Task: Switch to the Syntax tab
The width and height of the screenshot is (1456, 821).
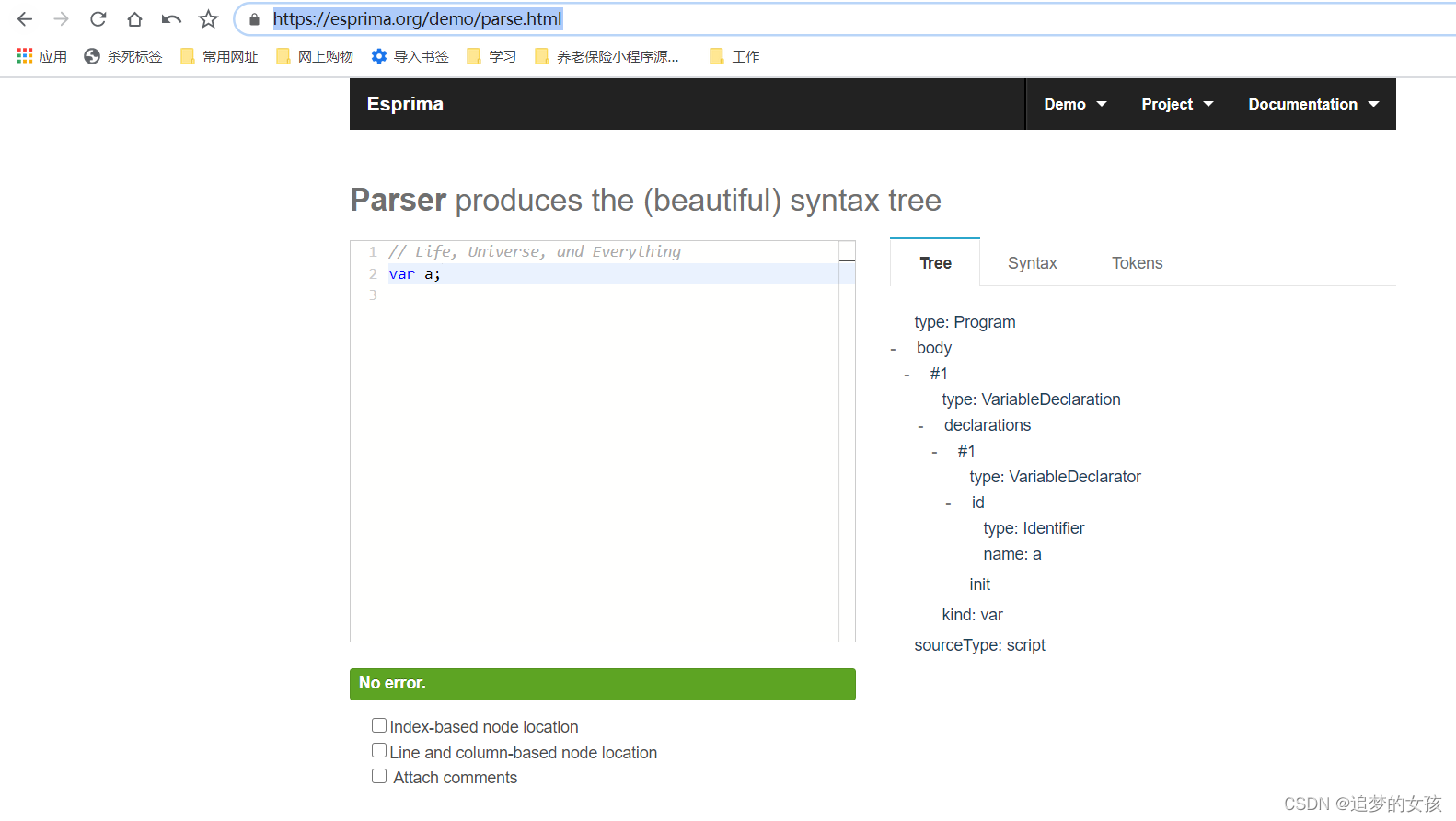Action: point(1032,263)
